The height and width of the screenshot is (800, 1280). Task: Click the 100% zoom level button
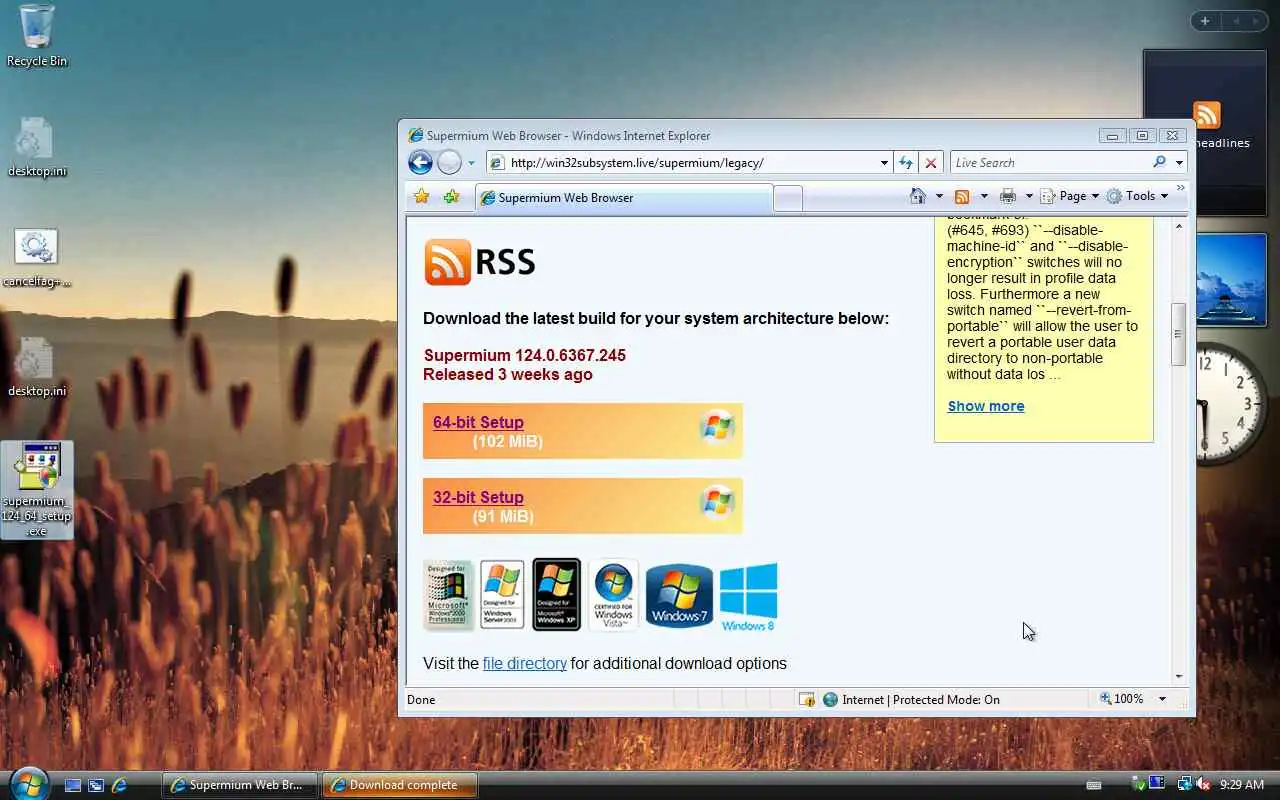point(1122,699)
